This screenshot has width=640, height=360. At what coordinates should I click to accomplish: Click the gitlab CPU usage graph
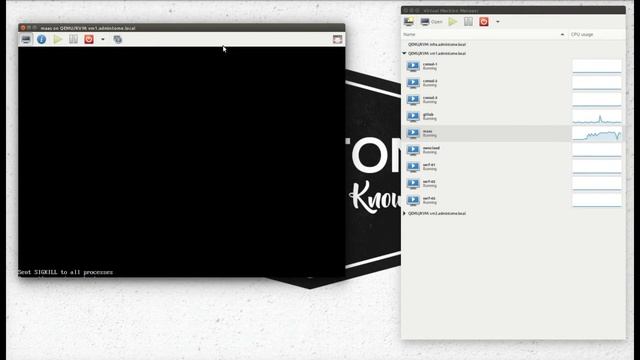[597, 116]
